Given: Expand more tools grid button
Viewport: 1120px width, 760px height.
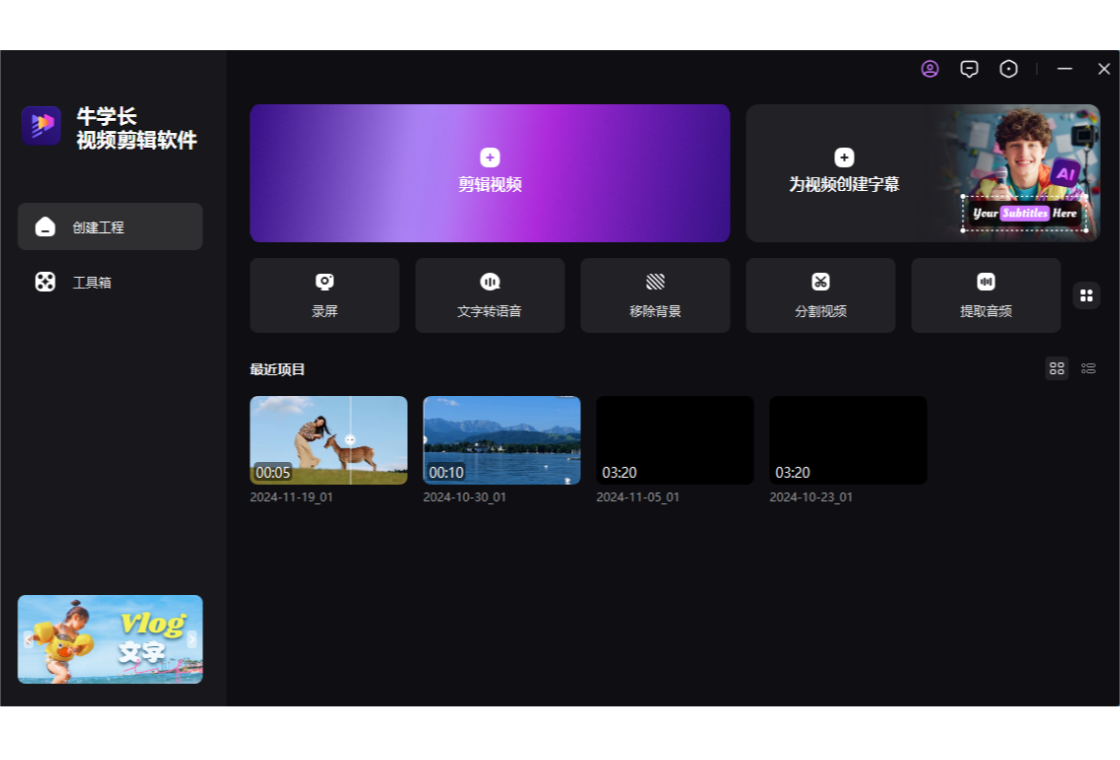Looking at the screenshot, I should (x=1086, y=295).
